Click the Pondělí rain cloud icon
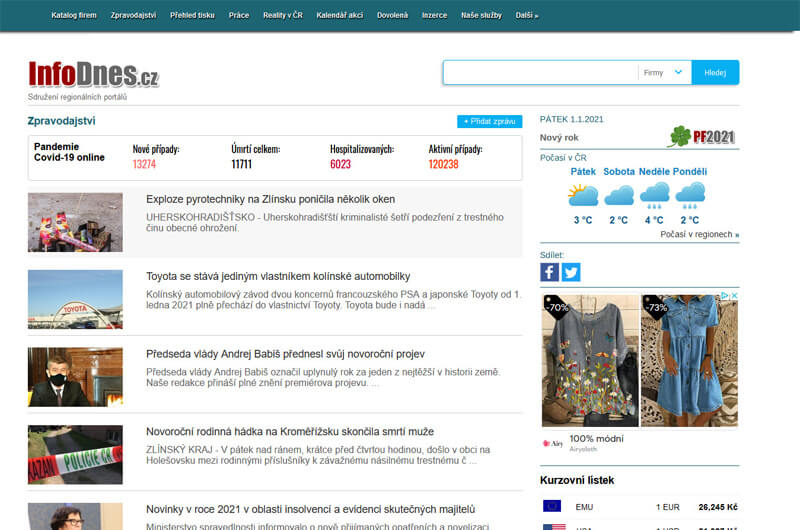 (690, 196)
